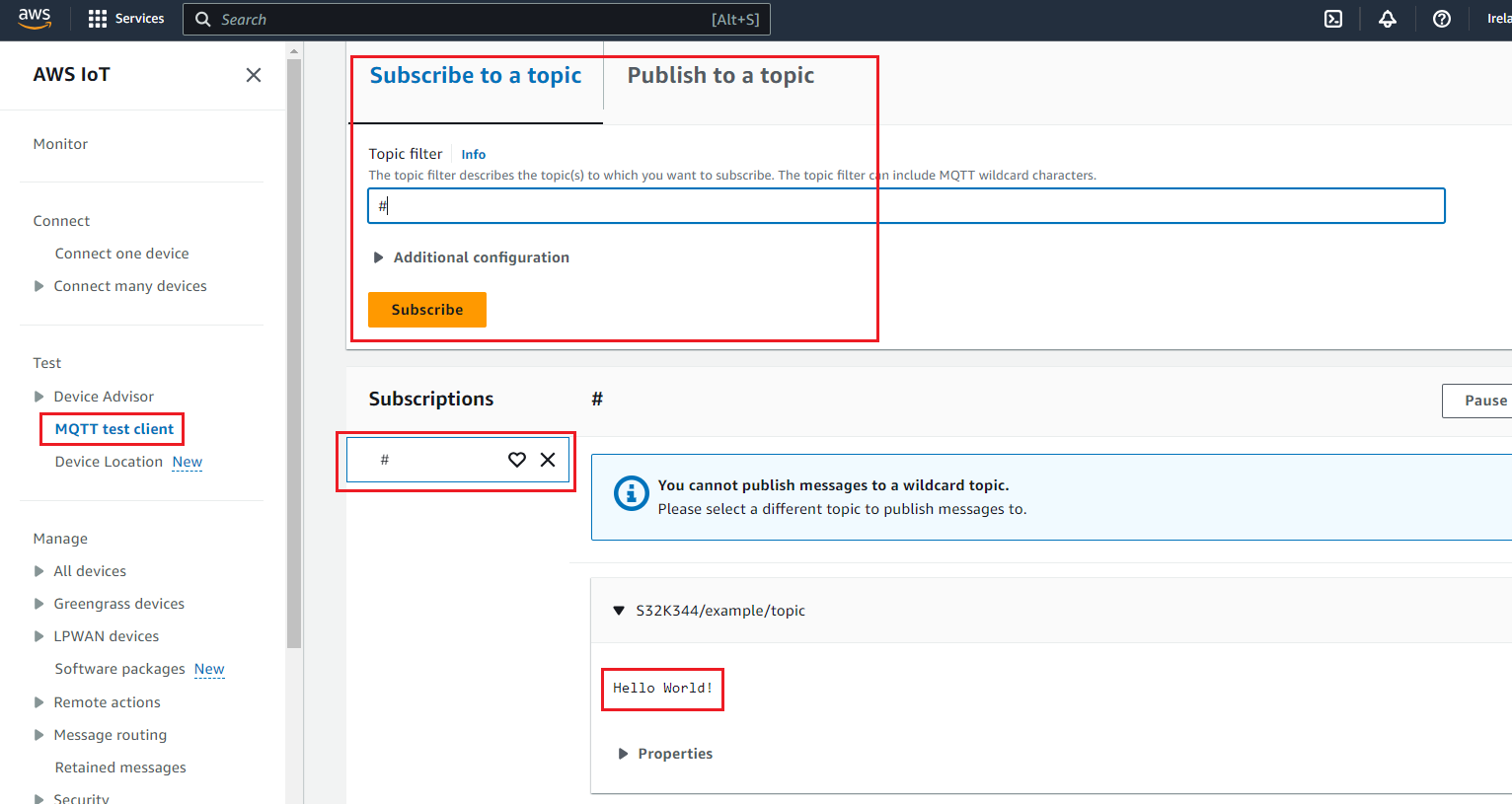Viewport: 1512px width, 804px height.
Task: Open the Services grid menu
Action: tap(125, 19)
